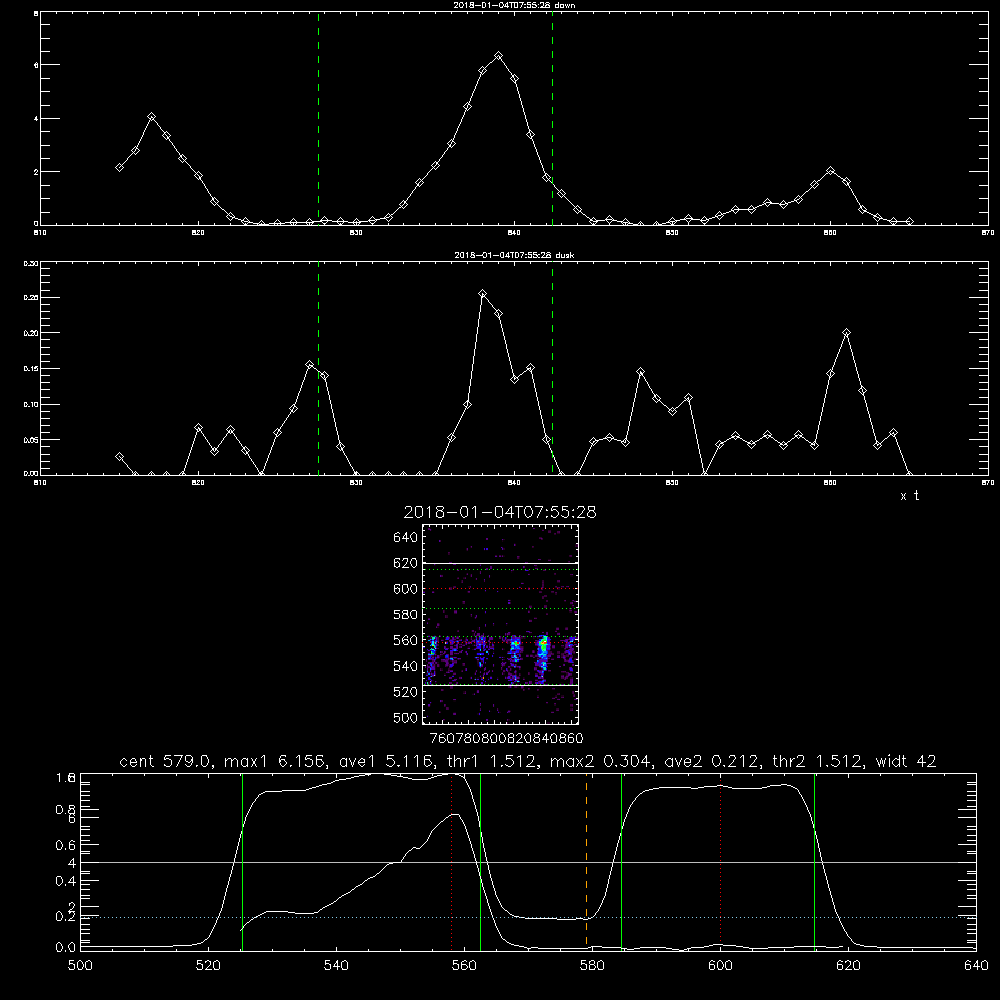Click the highest peak marker in the dawn plot
Screen dimensions: 1000x1000
[x=499, y=56]
